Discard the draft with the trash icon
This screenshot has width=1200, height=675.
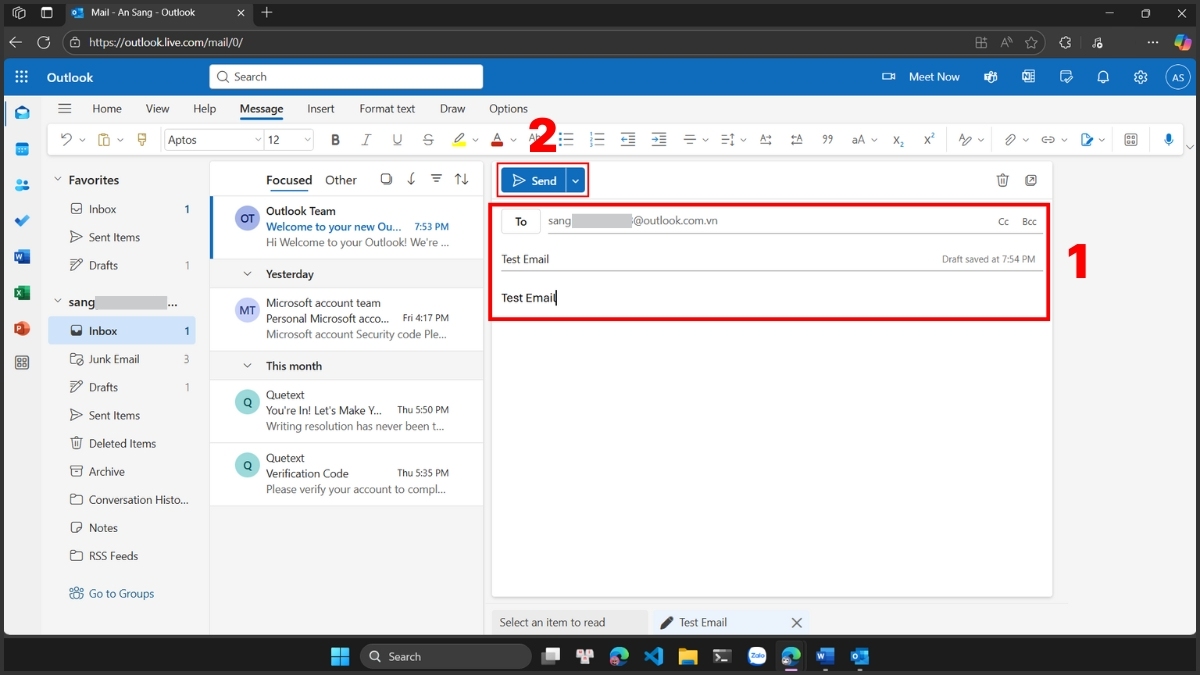1002,180
